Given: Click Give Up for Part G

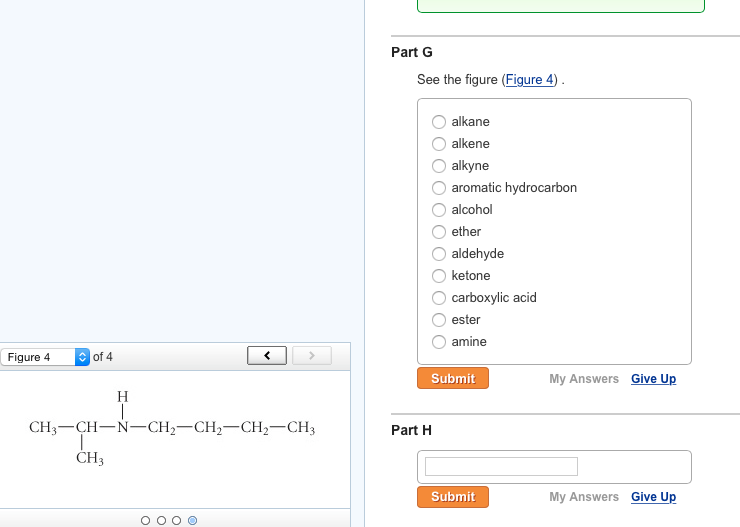Looking at the screenshot, I should (x=653, y=379).
